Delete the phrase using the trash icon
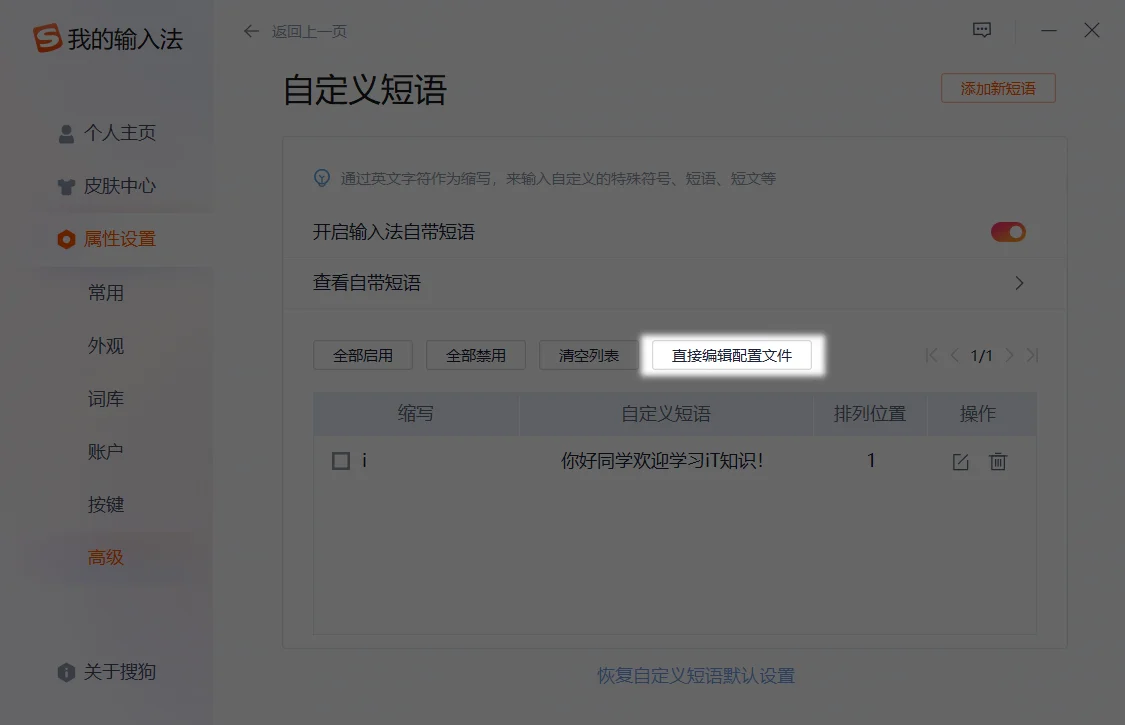 click(997, 462)
